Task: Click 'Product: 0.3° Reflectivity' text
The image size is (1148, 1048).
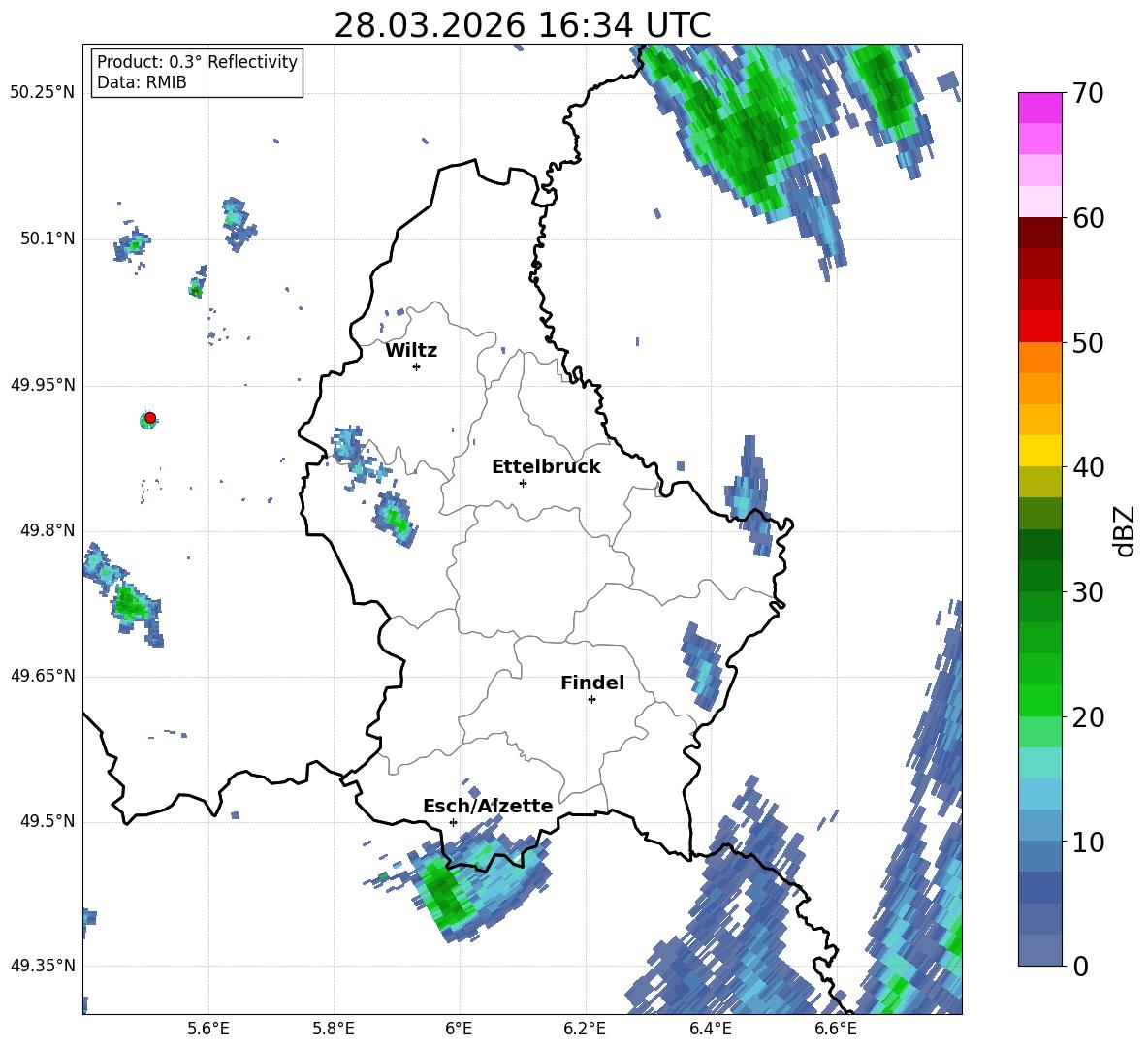Action: click(197, 62)
